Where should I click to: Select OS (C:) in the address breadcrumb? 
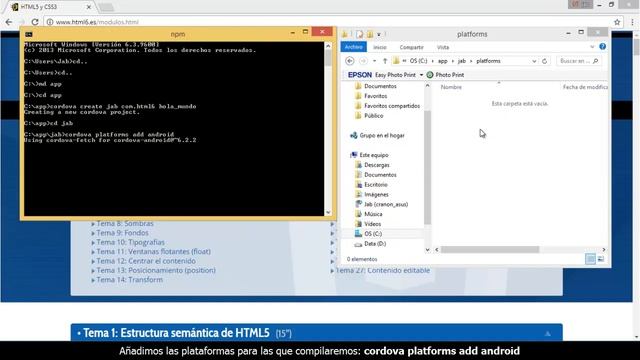tap(418, 61)
